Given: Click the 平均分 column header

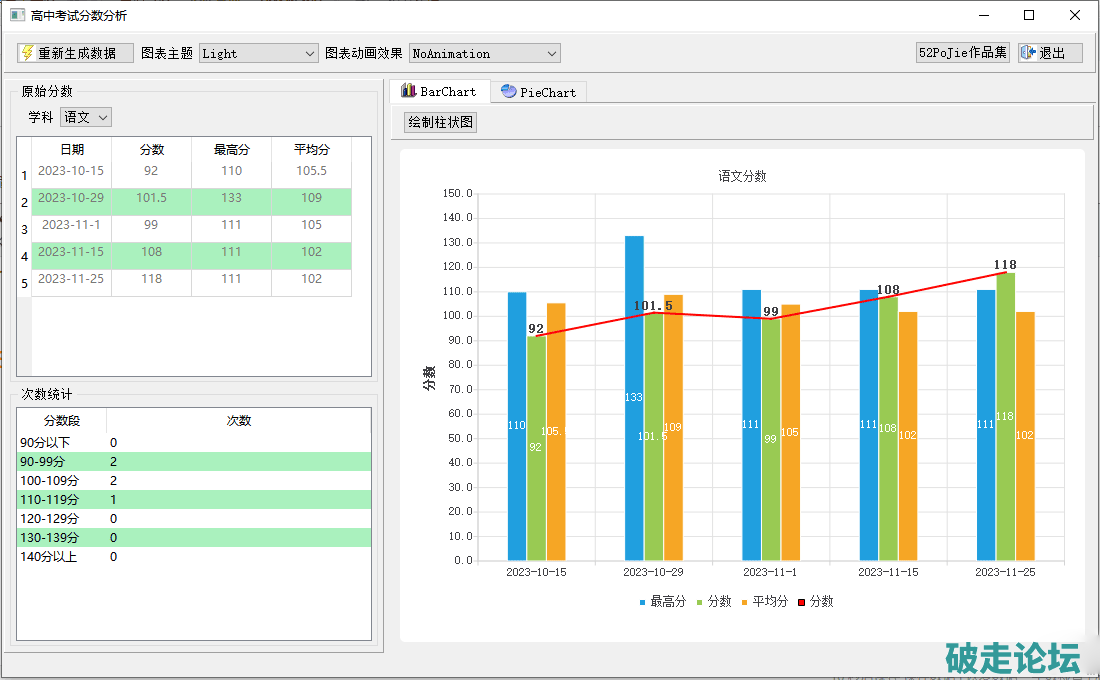Looking at the screenshot, I should pos(311,149).
